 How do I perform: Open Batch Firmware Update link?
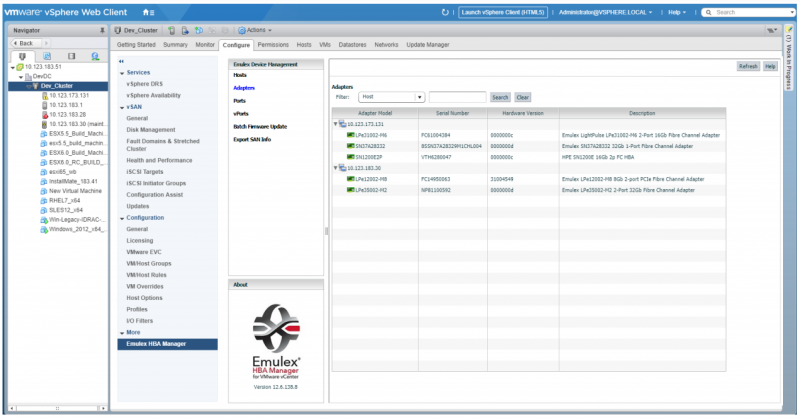(x=260, y=127)
